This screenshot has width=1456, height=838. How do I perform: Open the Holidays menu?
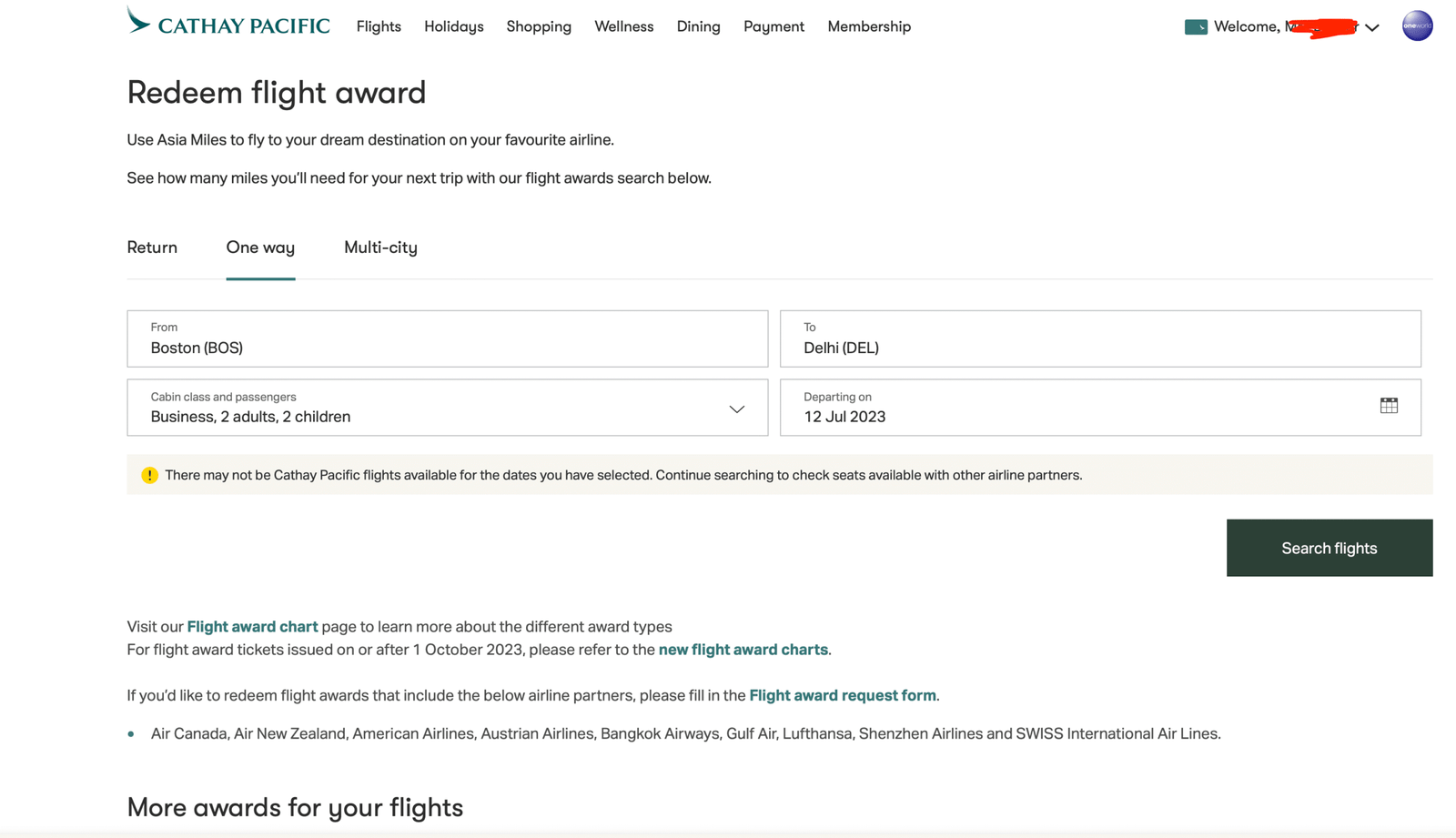(453, 26)
